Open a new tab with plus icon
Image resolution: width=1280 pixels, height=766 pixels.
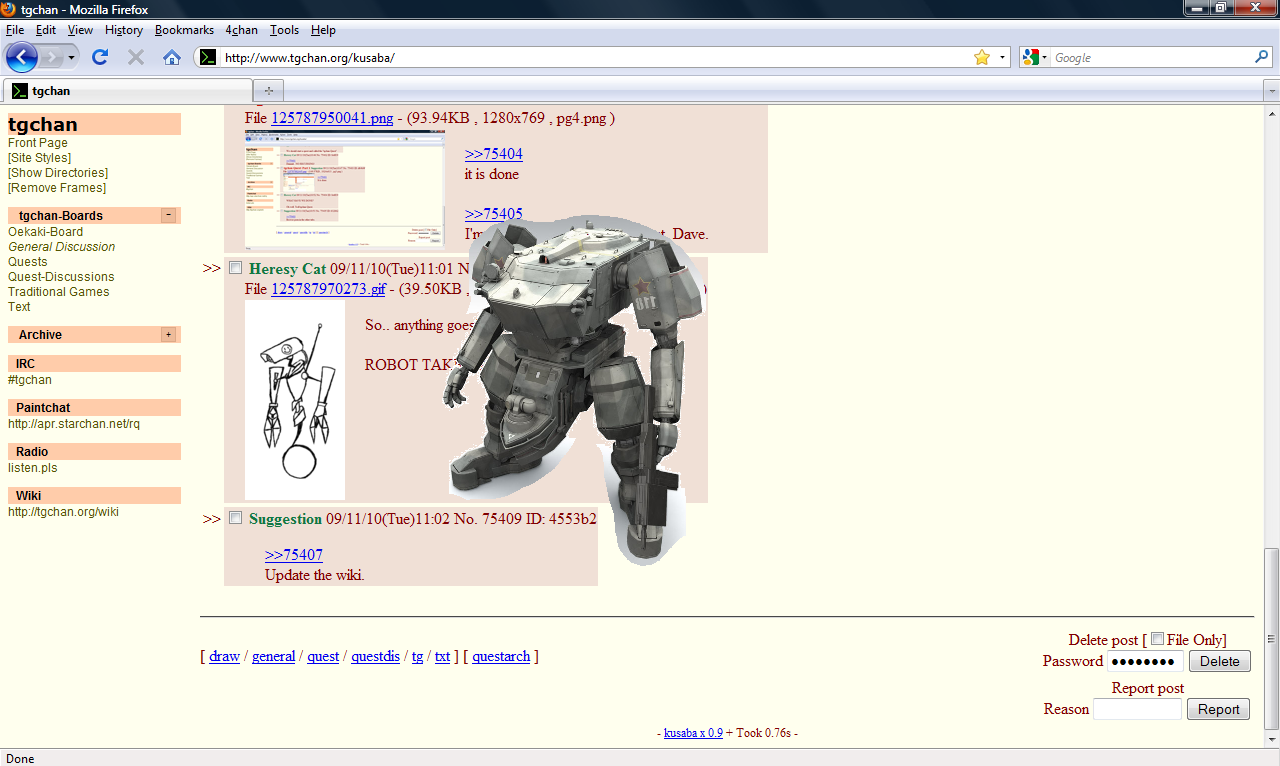[x=268, y=91]
